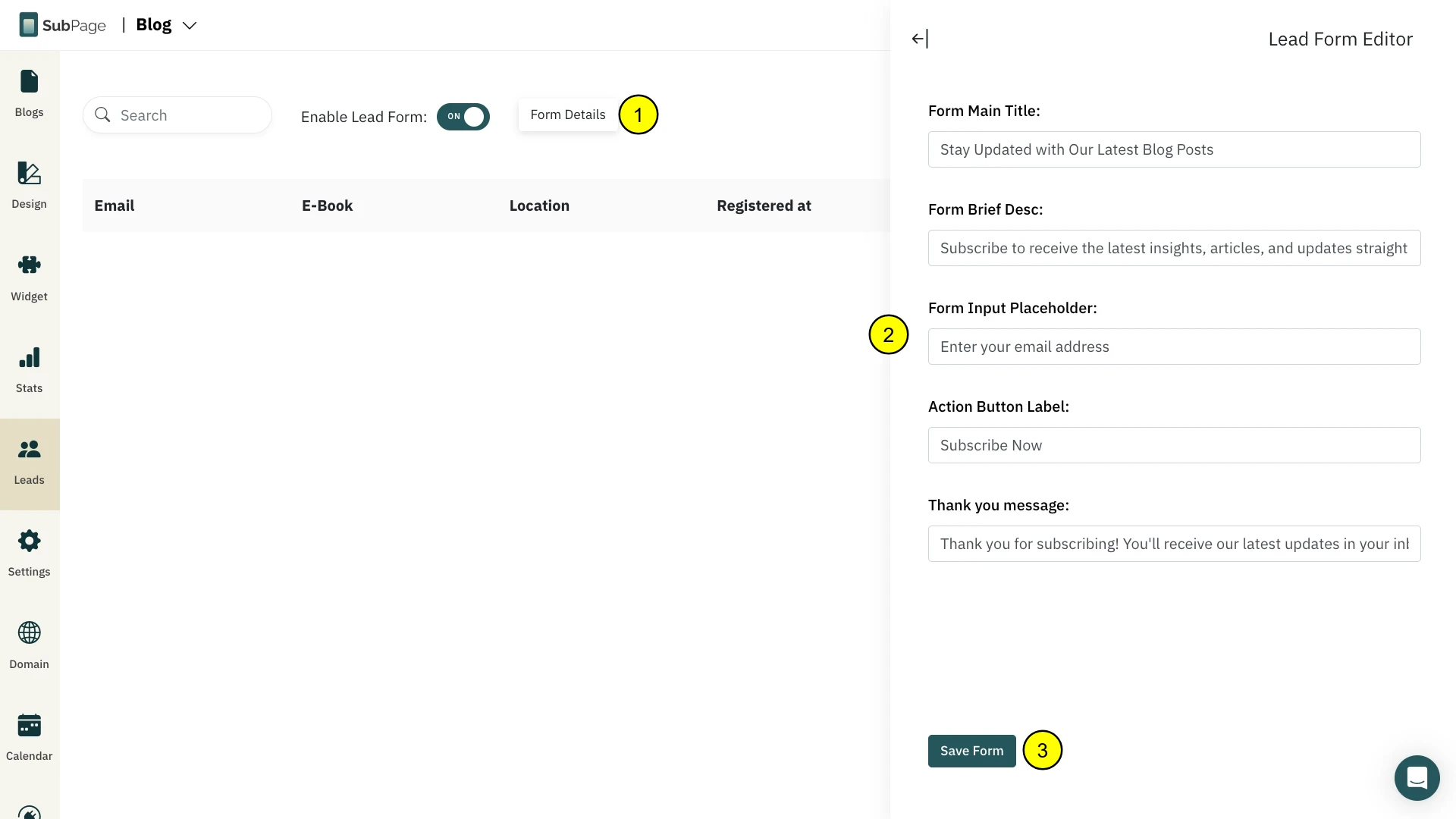Edit the Thank you message field
Screen dimensions: 1456x819
(x=1174, y=544)
